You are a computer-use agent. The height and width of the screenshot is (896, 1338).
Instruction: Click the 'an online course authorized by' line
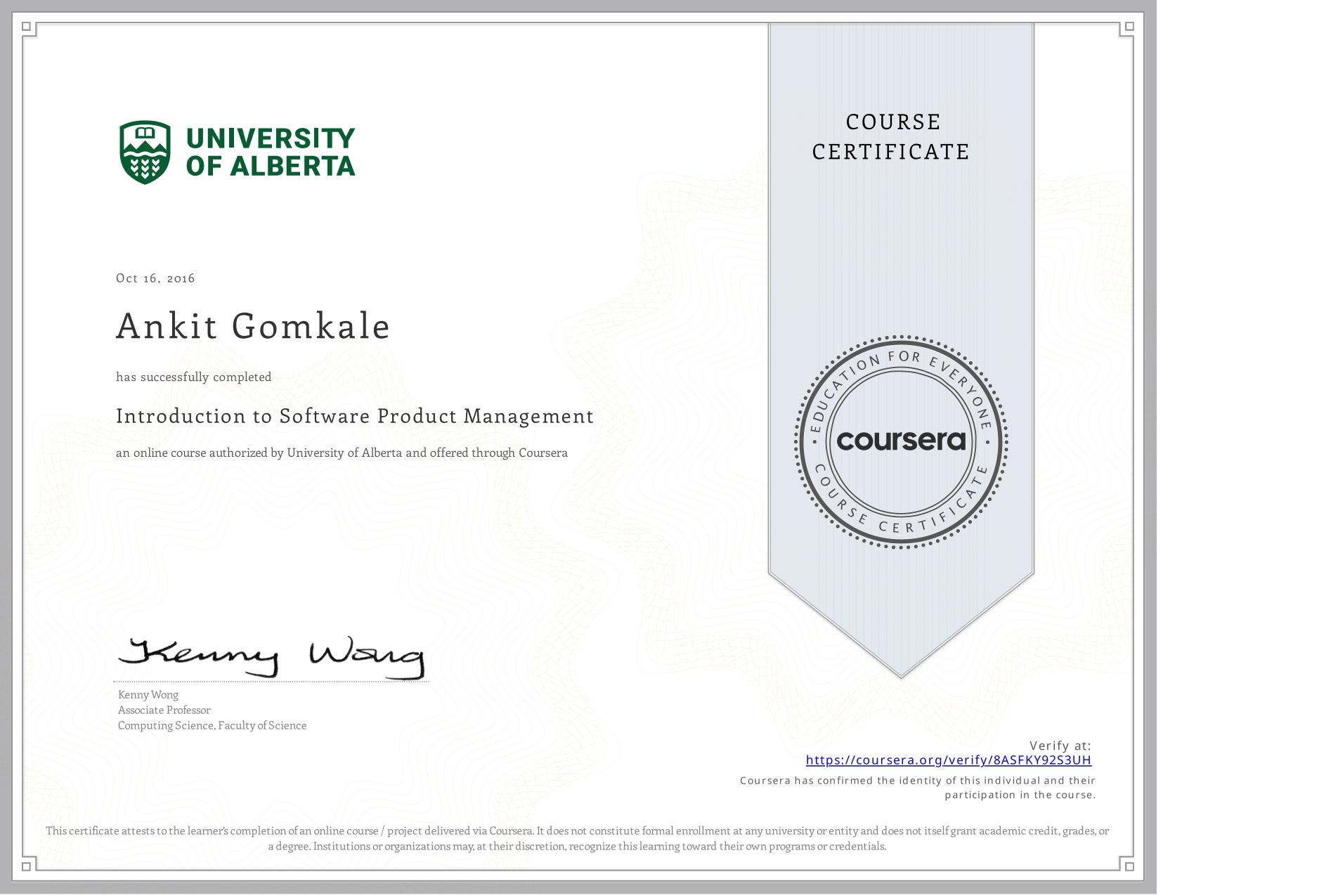tap(342, 453)
